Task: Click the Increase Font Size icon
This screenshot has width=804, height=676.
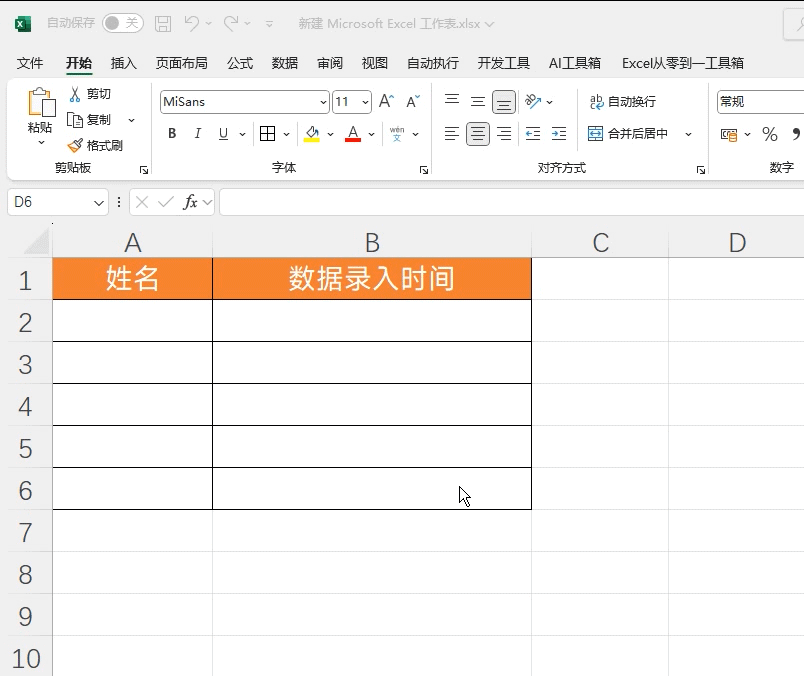Action: [x=386, y=102]
